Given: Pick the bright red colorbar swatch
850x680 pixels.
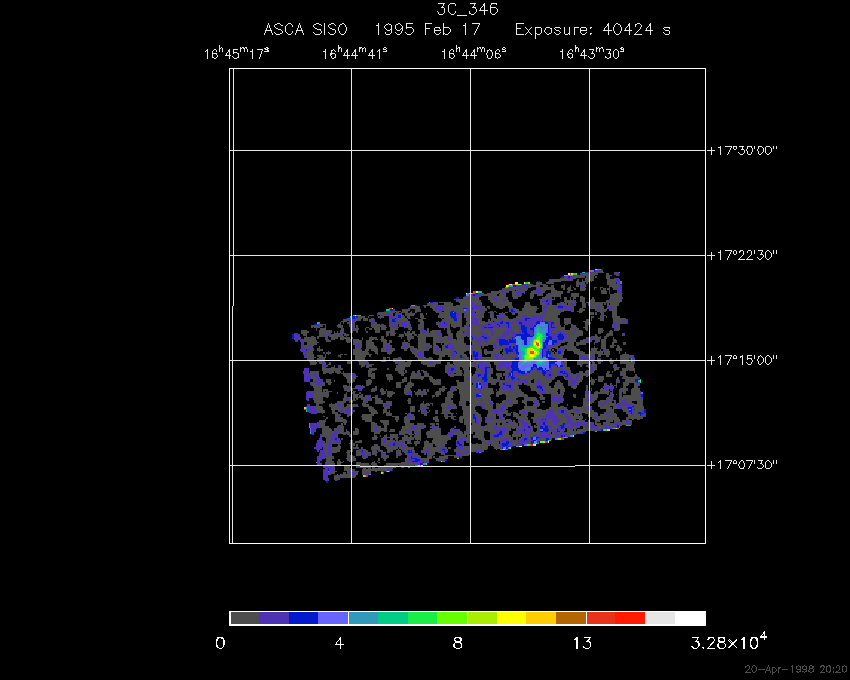Looking at the screenshot, I should pos(630,618).
